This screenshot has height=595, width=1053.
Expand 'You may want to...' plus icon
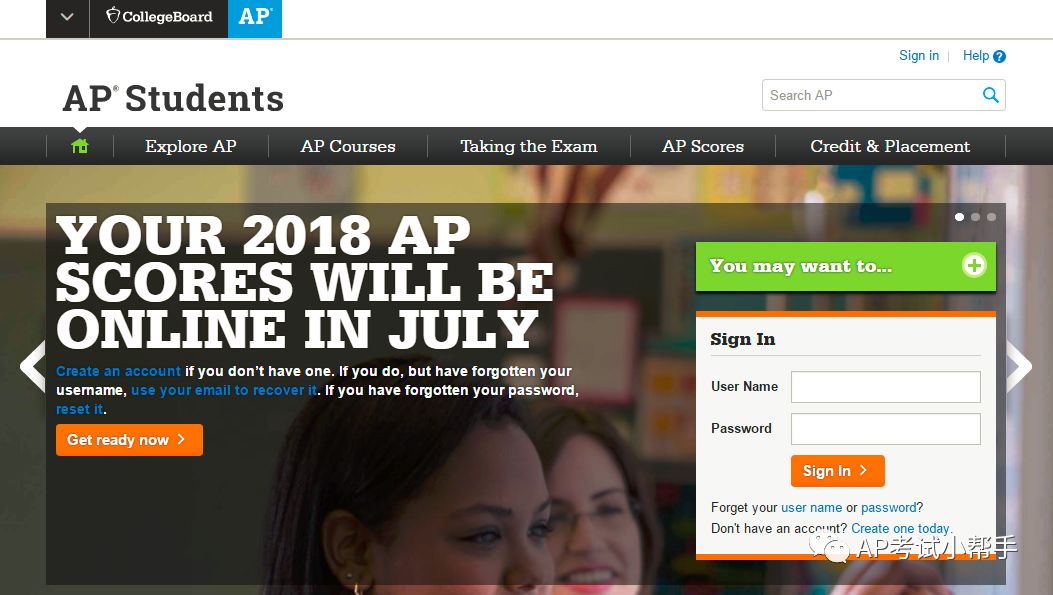click(974, 265)
